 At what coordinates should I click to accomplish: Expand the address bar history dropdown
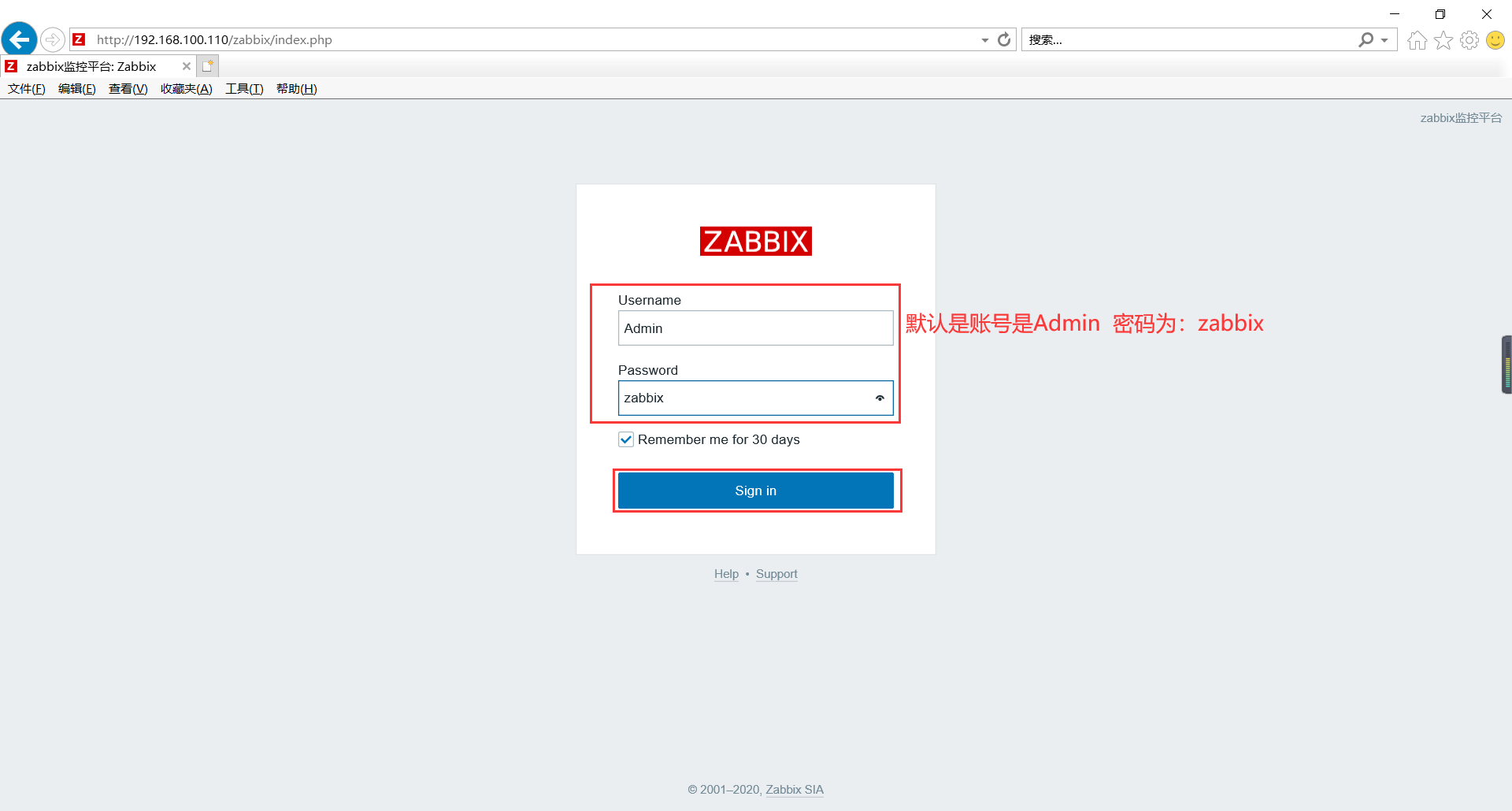984,40
